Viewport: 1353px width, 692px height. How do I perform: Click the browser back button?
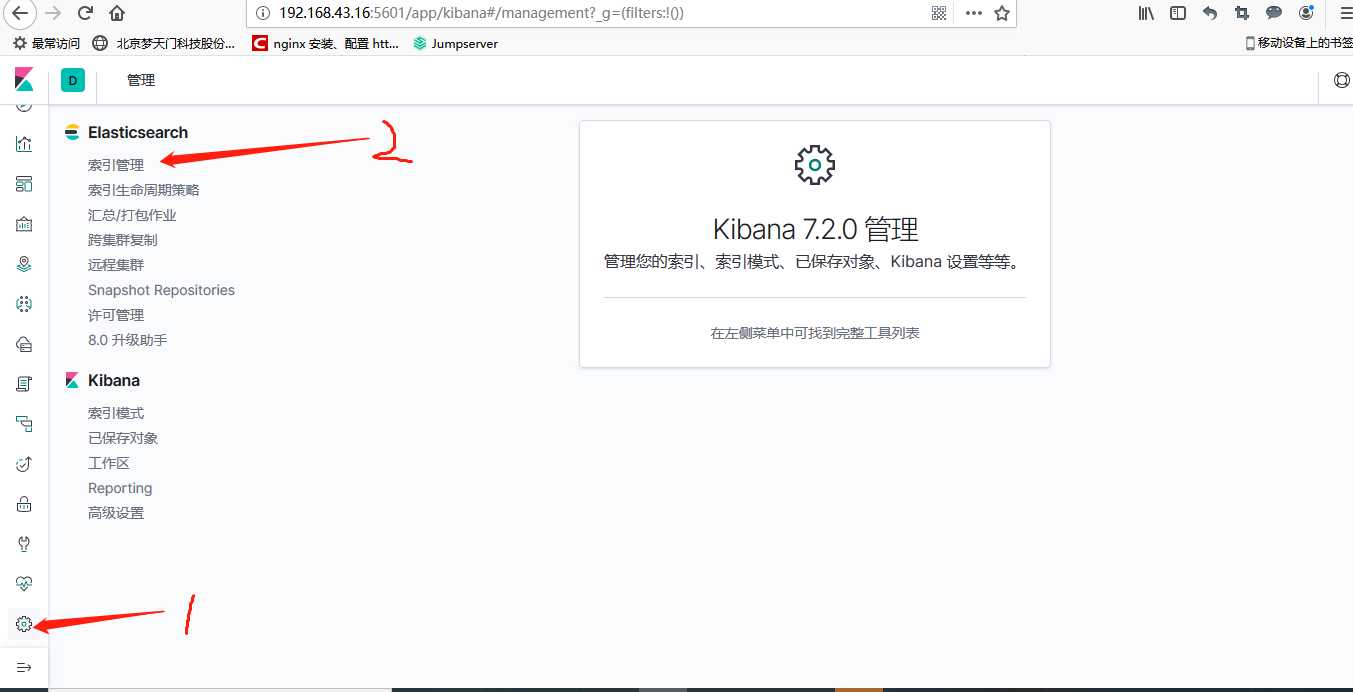point(21,13)
